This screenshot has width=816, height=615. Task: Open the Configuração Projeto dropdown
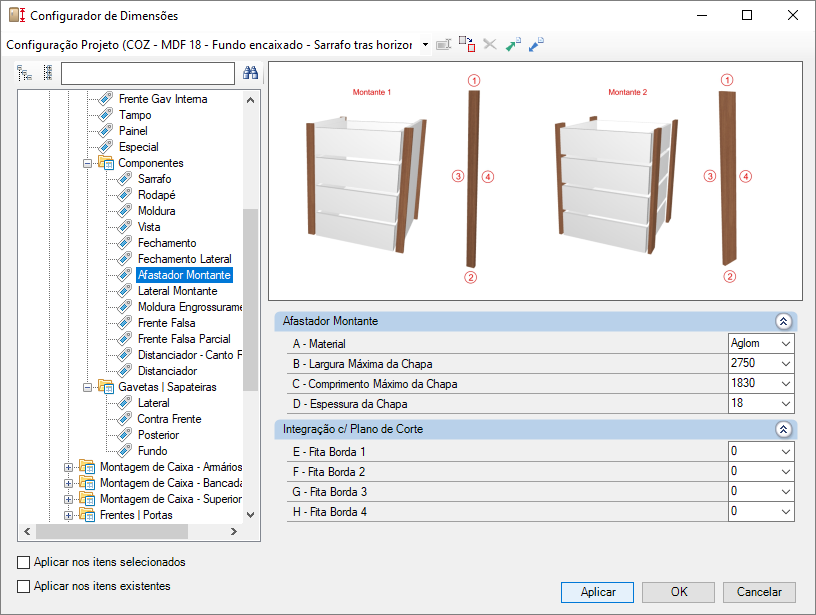[x=425, y=45]
